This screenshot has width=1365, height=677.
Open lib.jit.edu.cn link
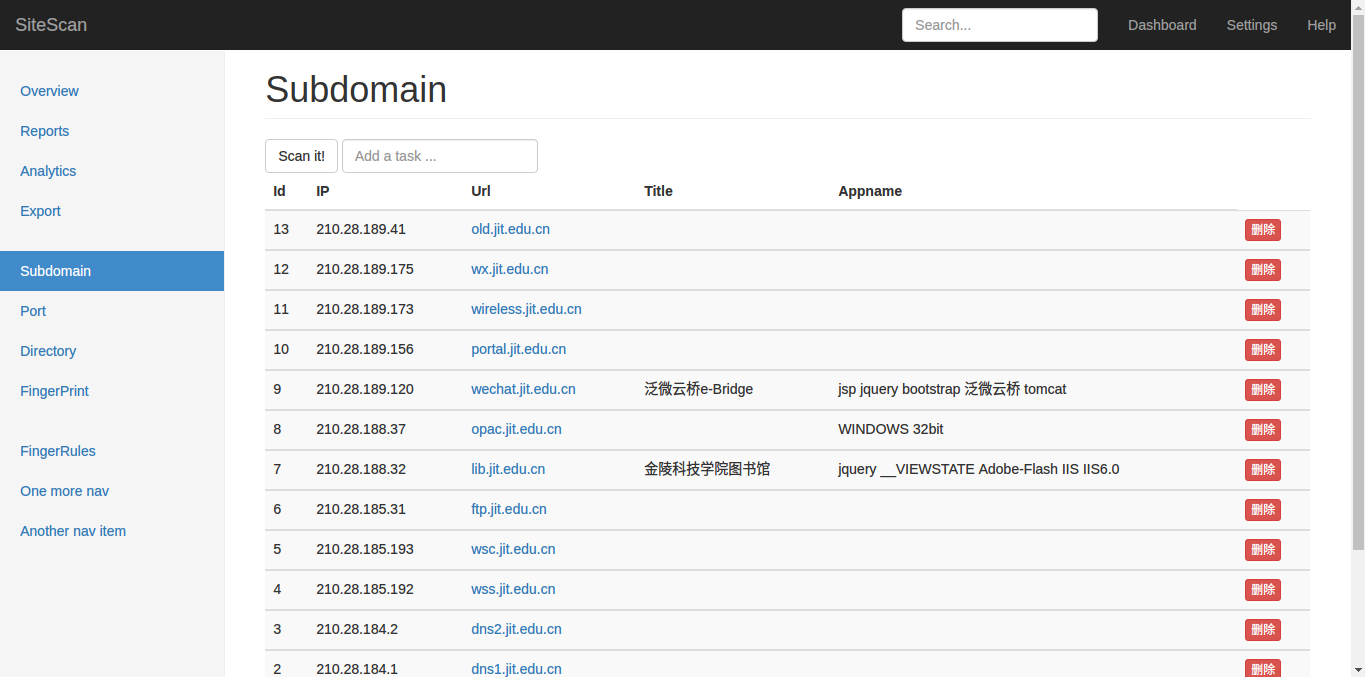[x=508, y=469]
